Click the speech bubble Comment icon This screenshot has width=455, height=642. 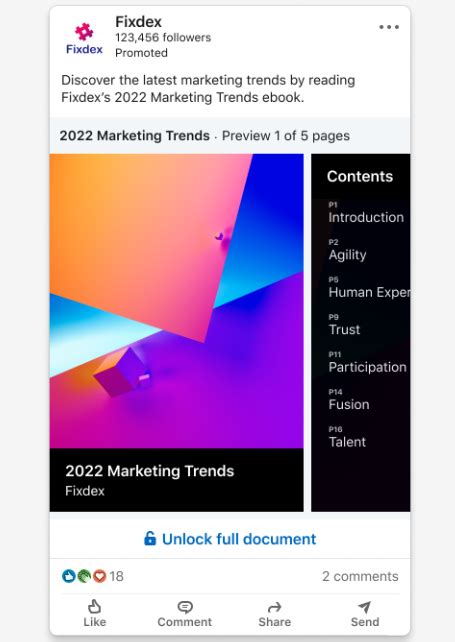click(185, 607)
